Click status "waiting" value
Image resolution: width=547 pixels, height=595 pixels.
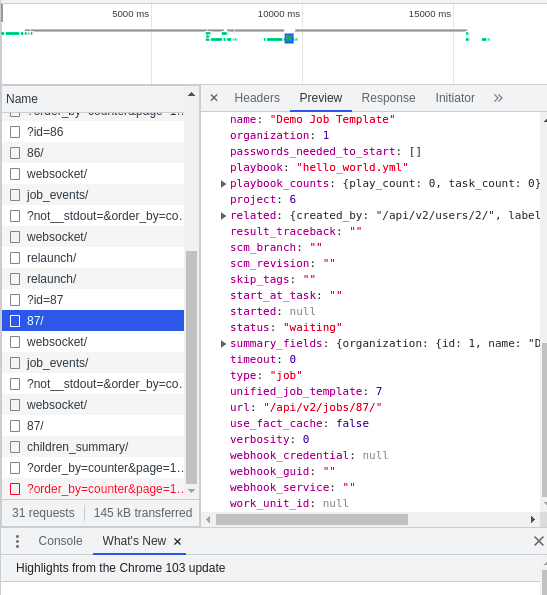pos(313,327)
